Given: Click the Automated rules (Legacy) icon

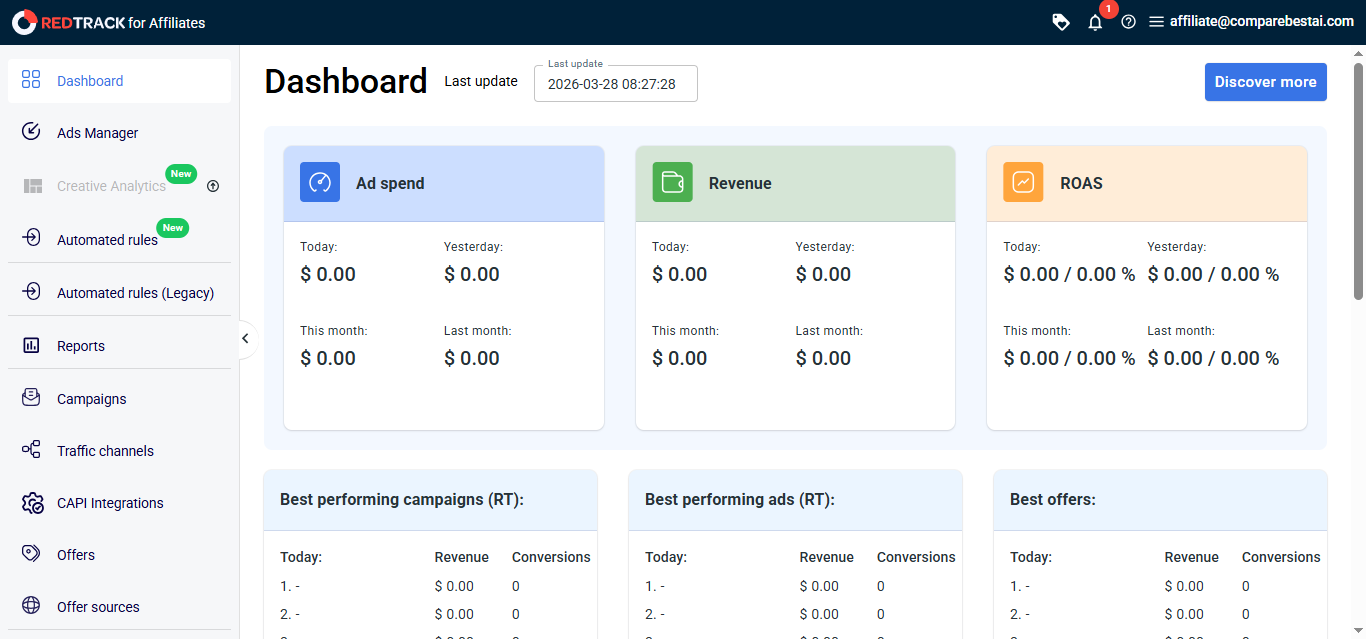Looking at the screenshot, I should coord(31,292).
